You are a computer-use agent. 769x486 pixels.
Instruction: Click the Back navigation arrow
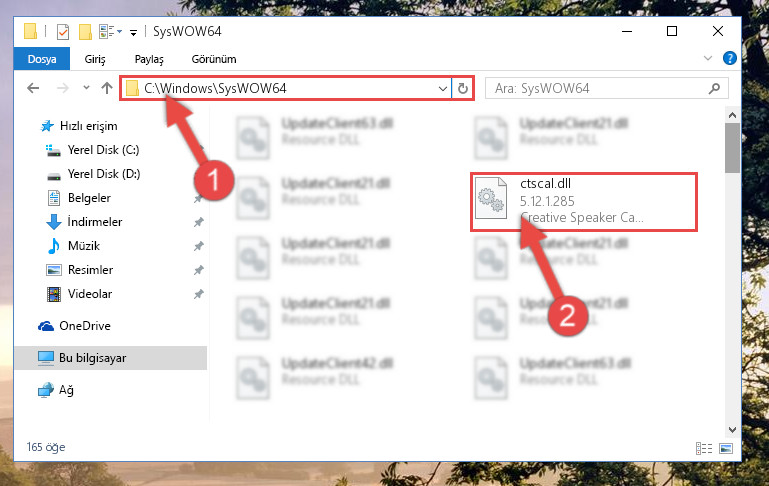tap(33, 88)
